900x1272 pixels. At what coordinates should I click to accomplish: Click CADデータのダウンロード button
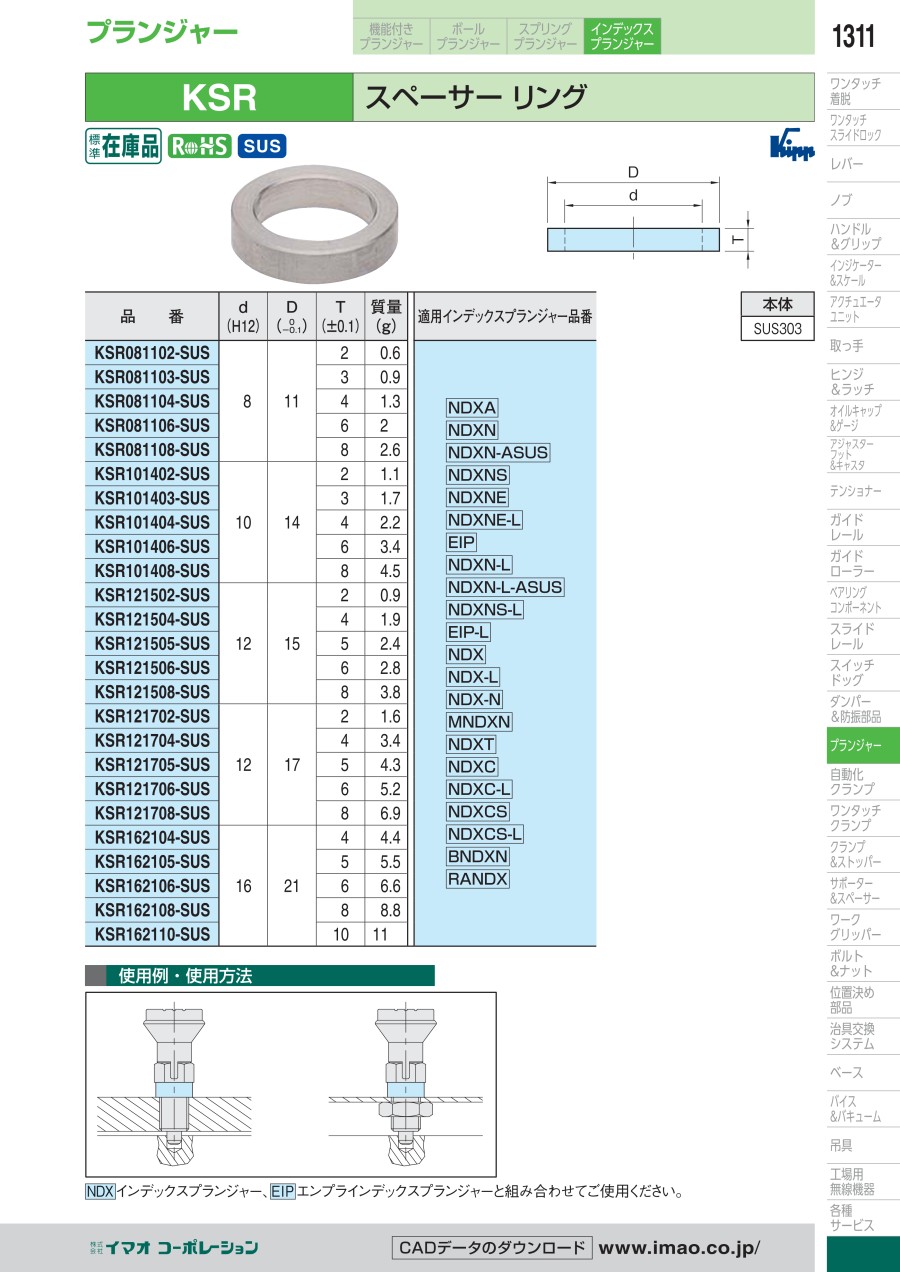pos(490,1247)
